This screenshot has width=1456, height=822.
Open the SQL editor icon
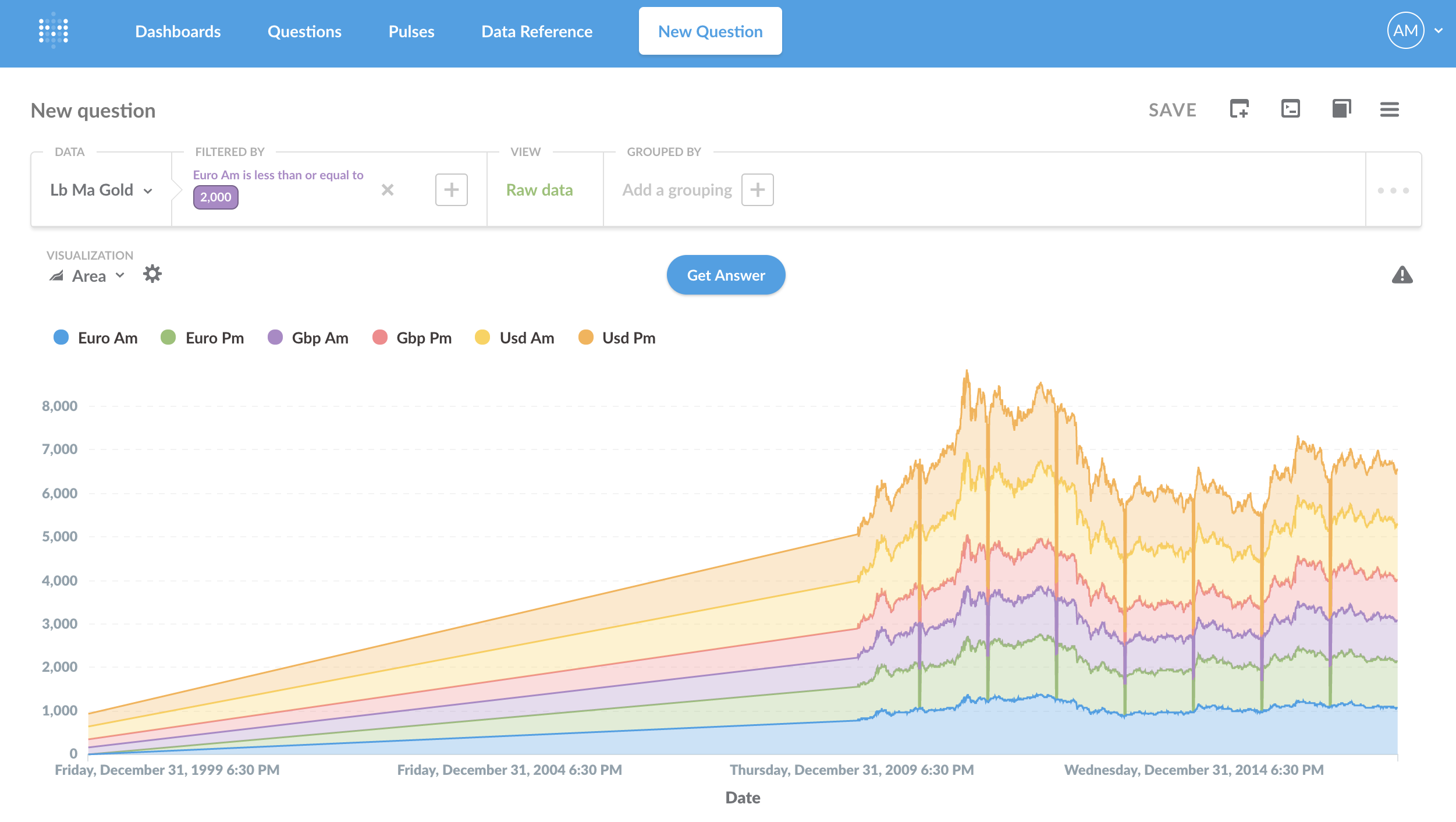pyautogui.click(x=1290, y=109)
